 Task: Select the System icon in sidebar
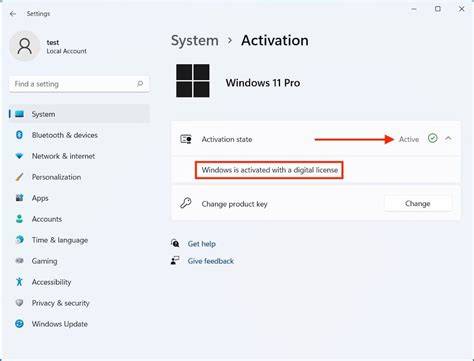coord(20,114)
